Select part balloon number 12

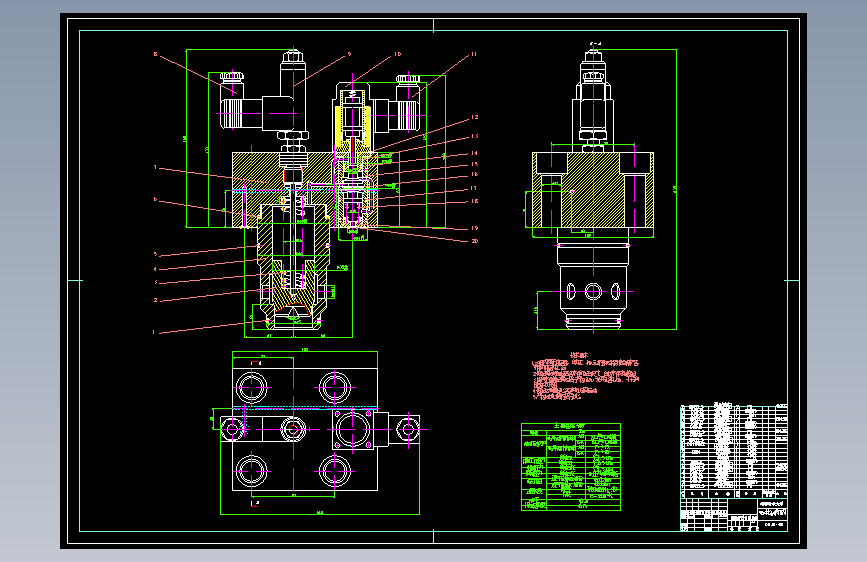[474, 117]
